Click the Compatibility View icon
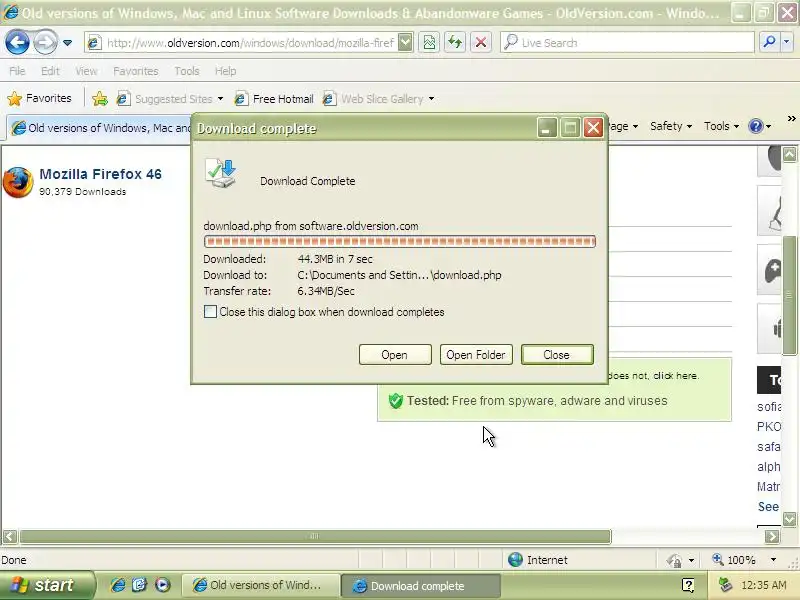This screenshot has width=800, height=600. coord(429,43)
